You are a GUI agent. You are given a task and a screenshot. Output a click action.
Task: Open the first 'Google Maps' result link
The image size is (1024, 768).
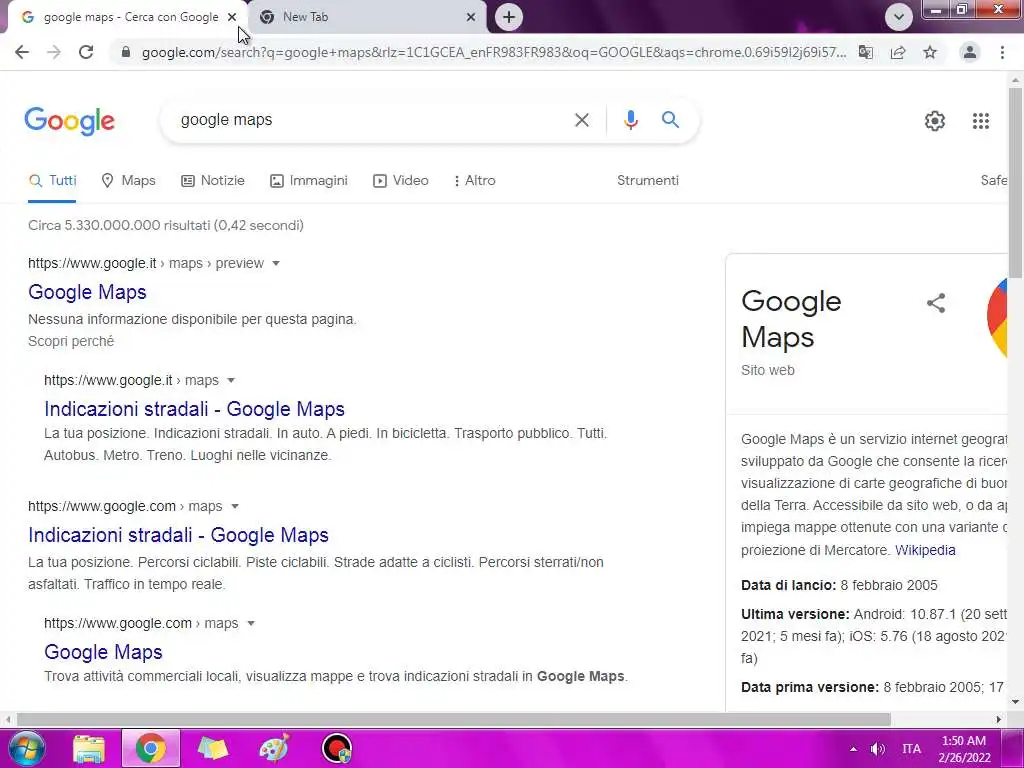point(87,292)
